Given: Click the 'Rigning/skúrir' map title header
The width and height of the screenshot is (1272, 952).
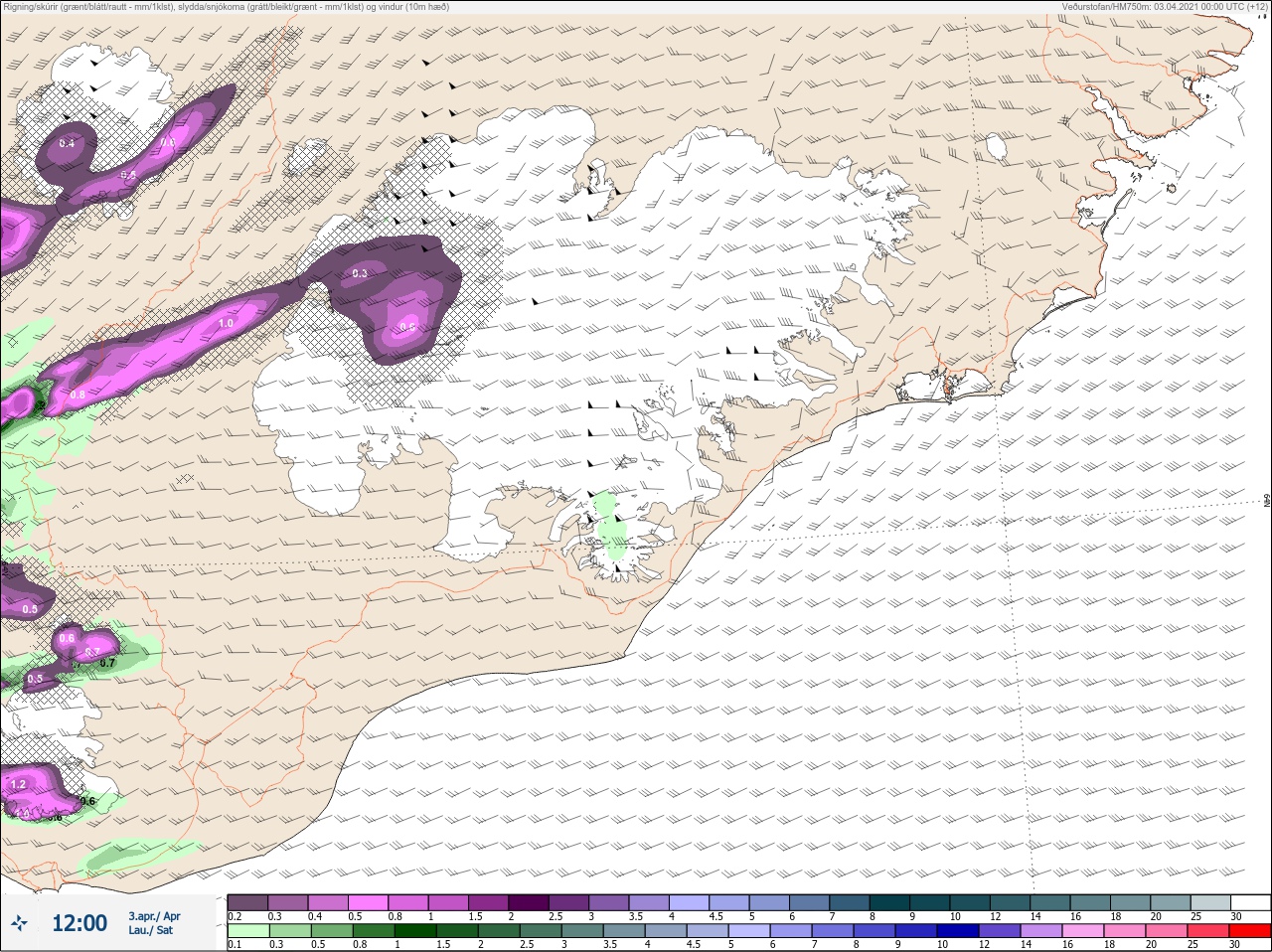Looking at the screenshot, I should click(x=226, y=7).
